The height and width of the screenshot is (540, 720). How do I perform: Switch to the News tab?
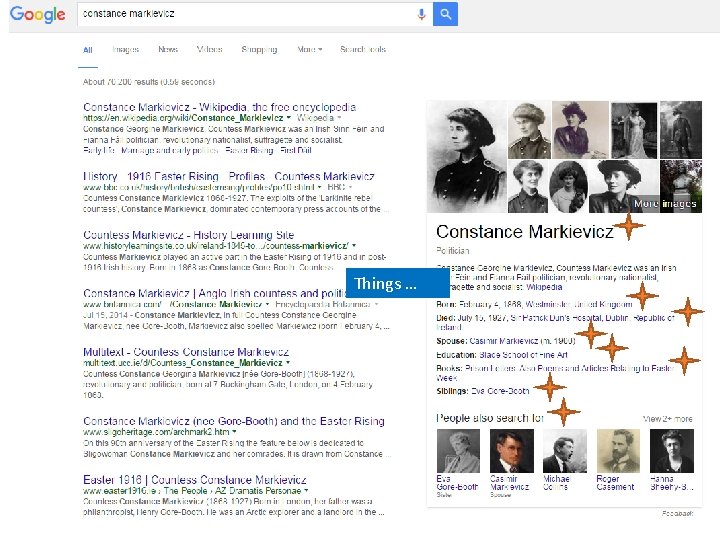click(168, 49)
